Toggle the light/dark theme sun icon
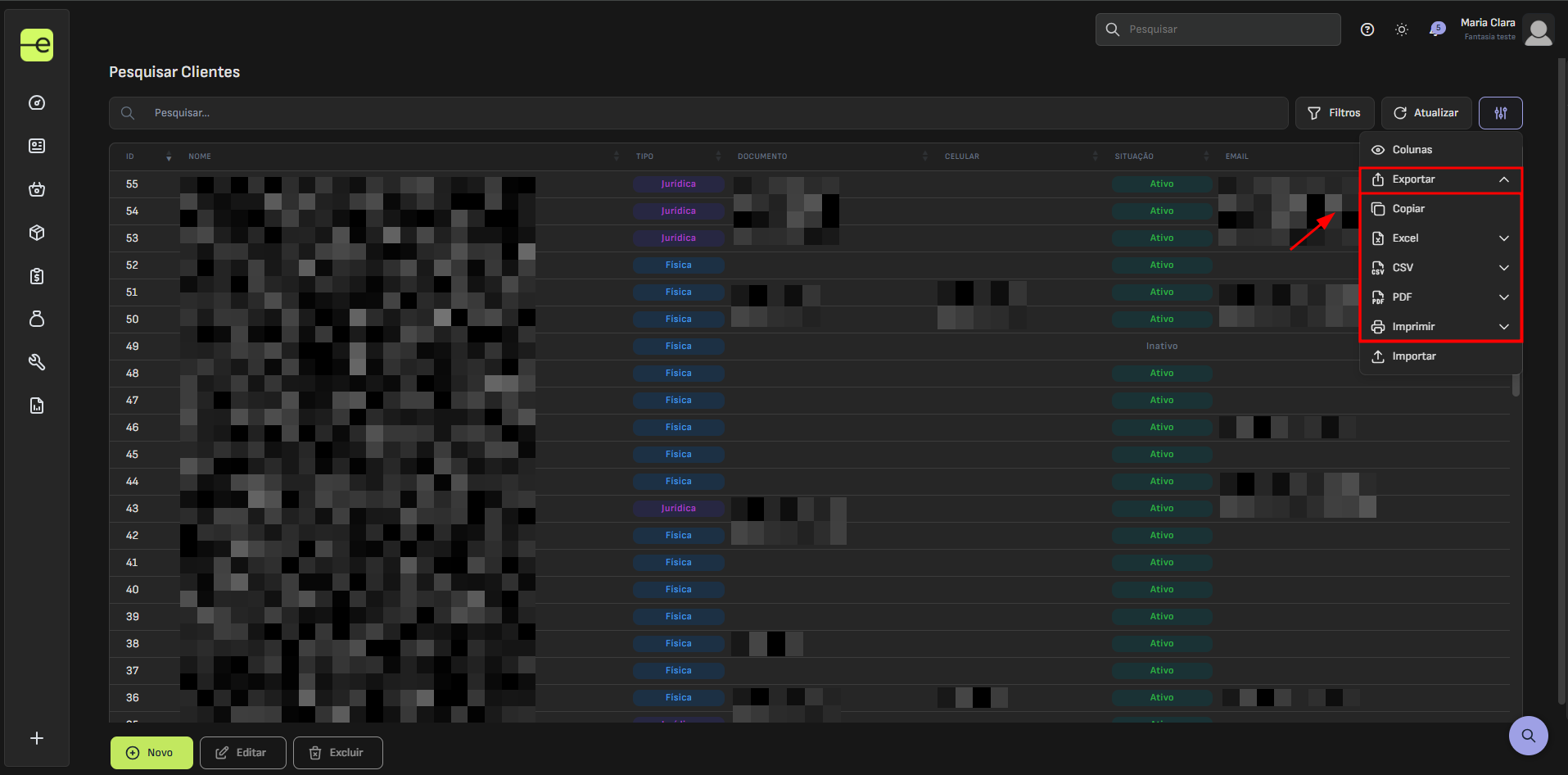 point(1402,29)
